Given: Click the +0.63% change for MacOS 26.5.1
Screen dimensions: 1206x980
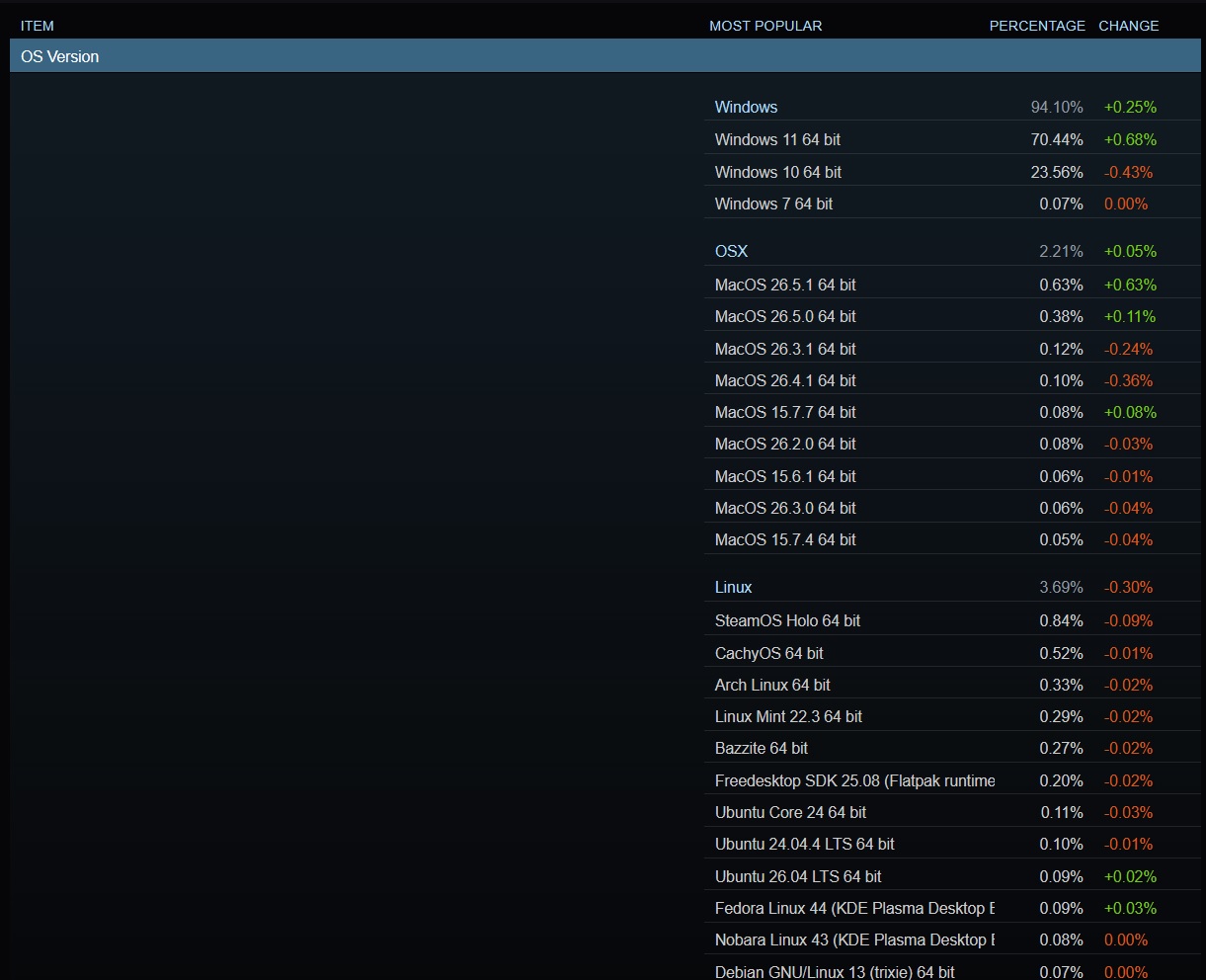Looking at the screenshot, I should [x=1130, y=285].
